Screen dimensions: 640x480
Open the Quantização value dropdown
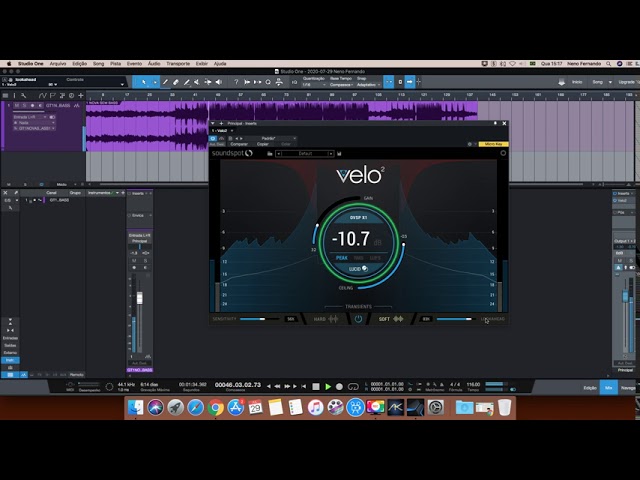tap(313, 85)
